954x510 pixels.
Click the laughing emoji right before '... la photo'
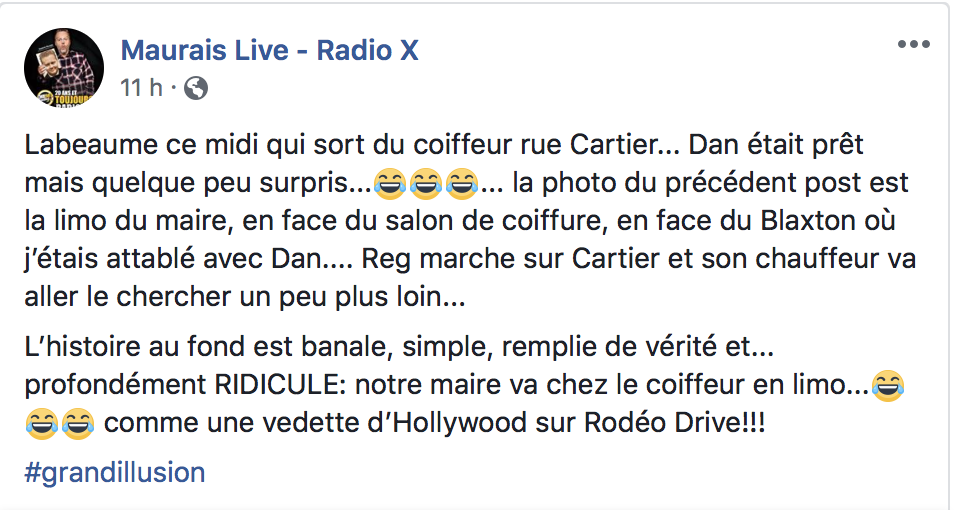click(x=462, y=184)
